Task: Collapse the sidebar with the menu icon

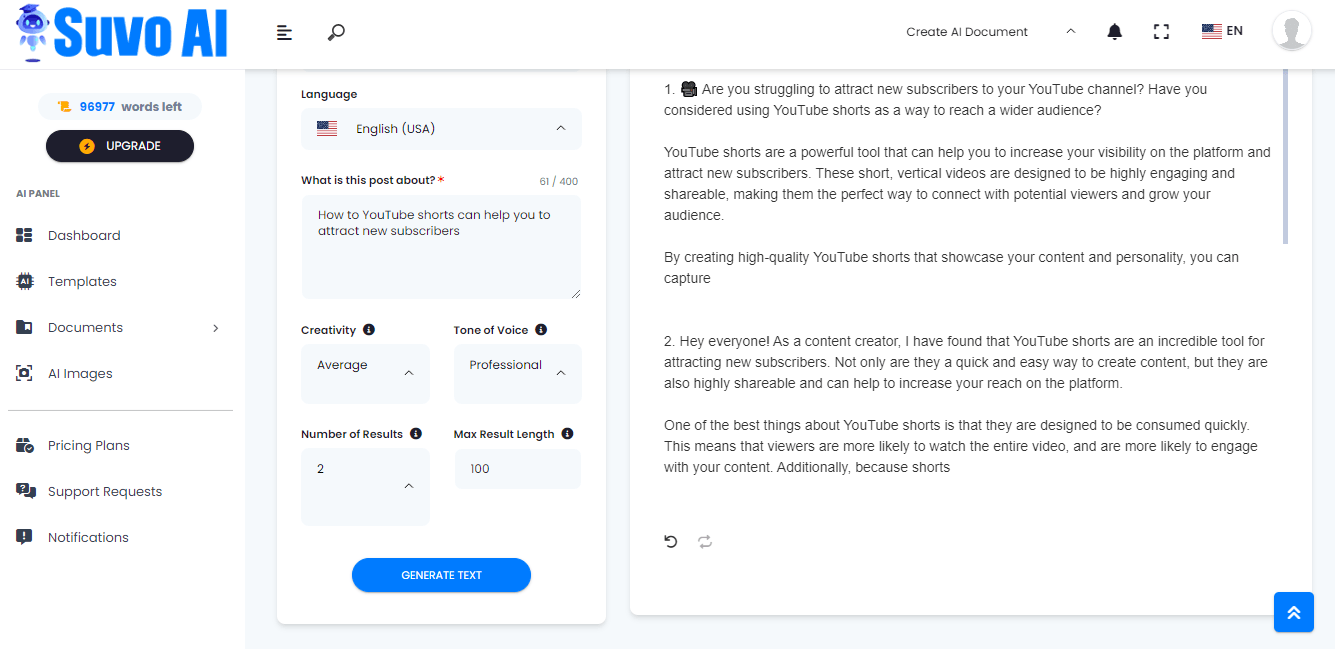Action: click(x=285, y=32)
